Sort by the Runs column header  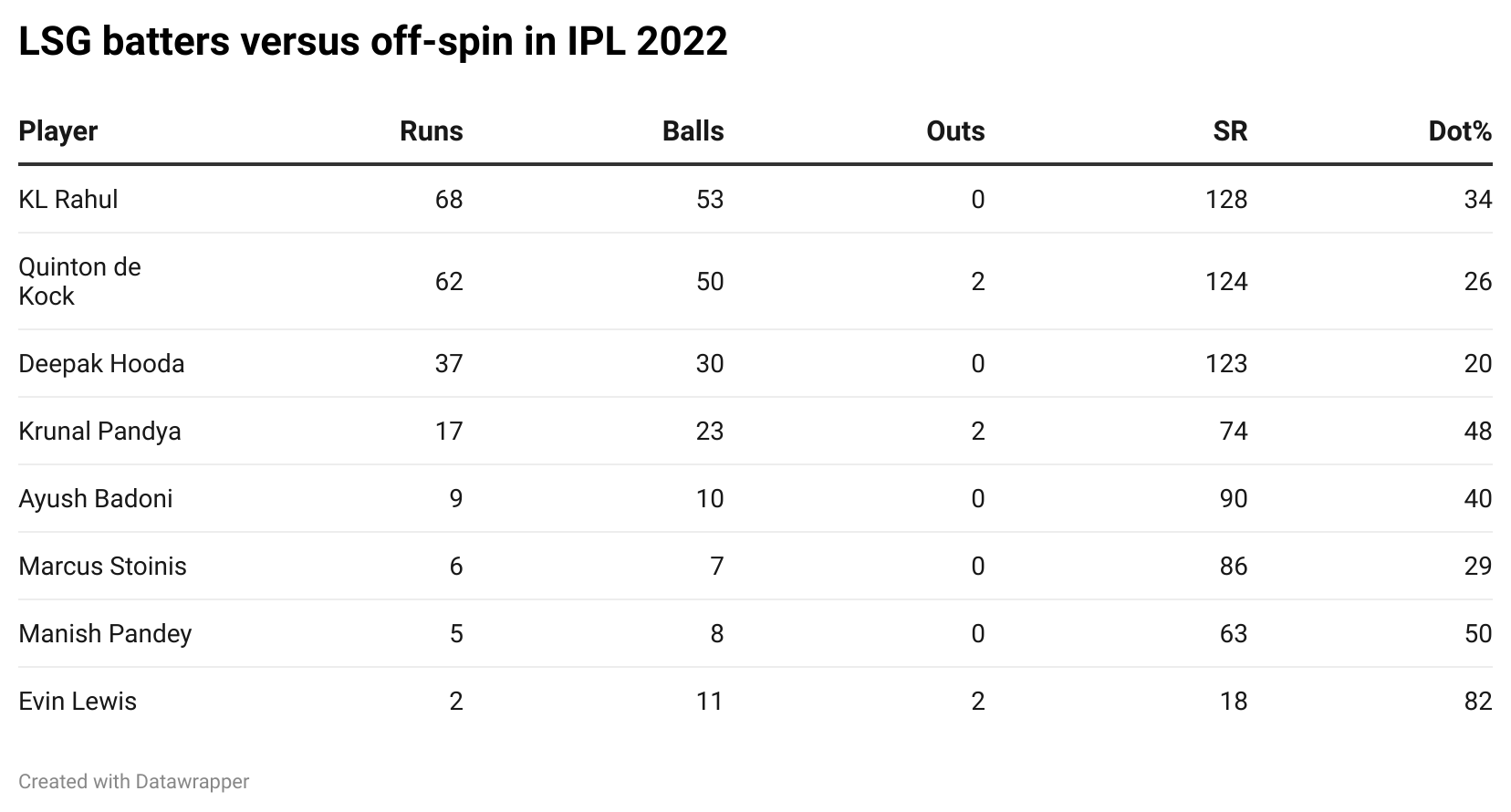431,131
